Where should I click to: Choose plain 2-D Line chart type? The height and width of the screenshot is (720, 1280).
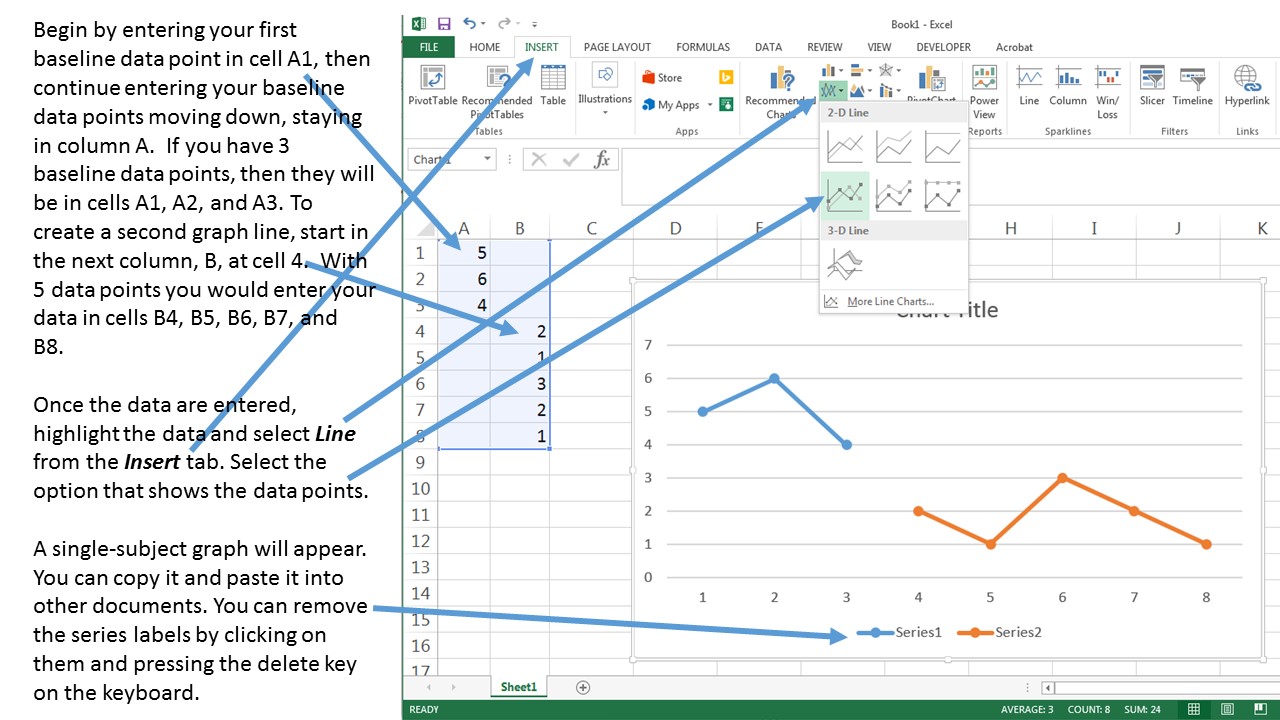click(845, 147)
